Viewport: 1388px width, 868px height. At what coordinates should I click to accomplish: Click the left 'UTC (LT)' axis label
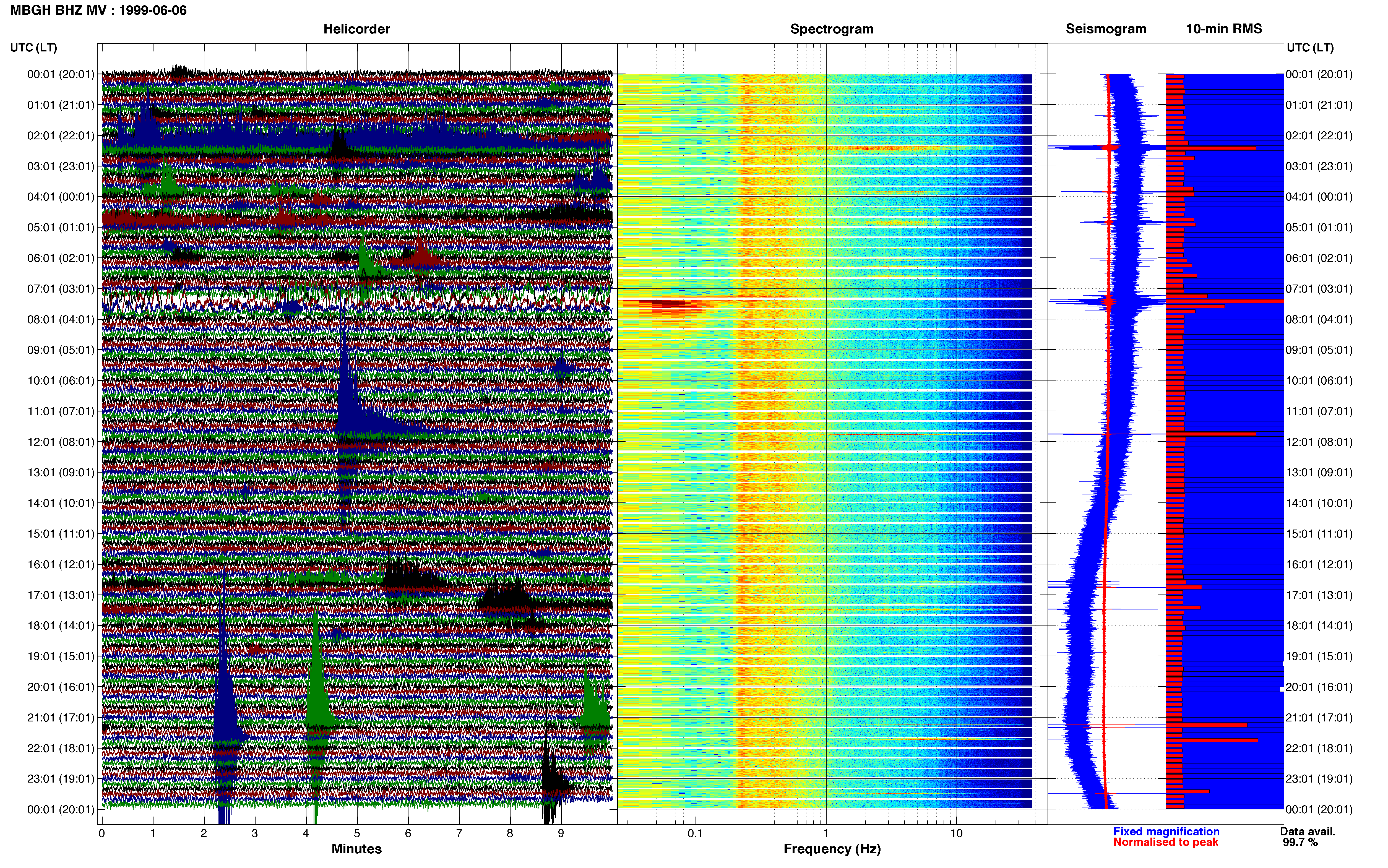[33, 48]
